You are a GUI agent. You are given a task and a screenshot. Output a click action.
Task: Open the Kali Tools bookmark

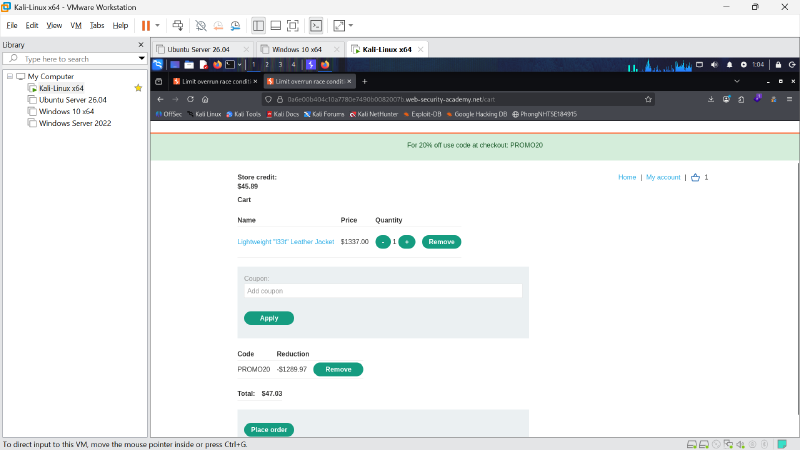point(243,114)
